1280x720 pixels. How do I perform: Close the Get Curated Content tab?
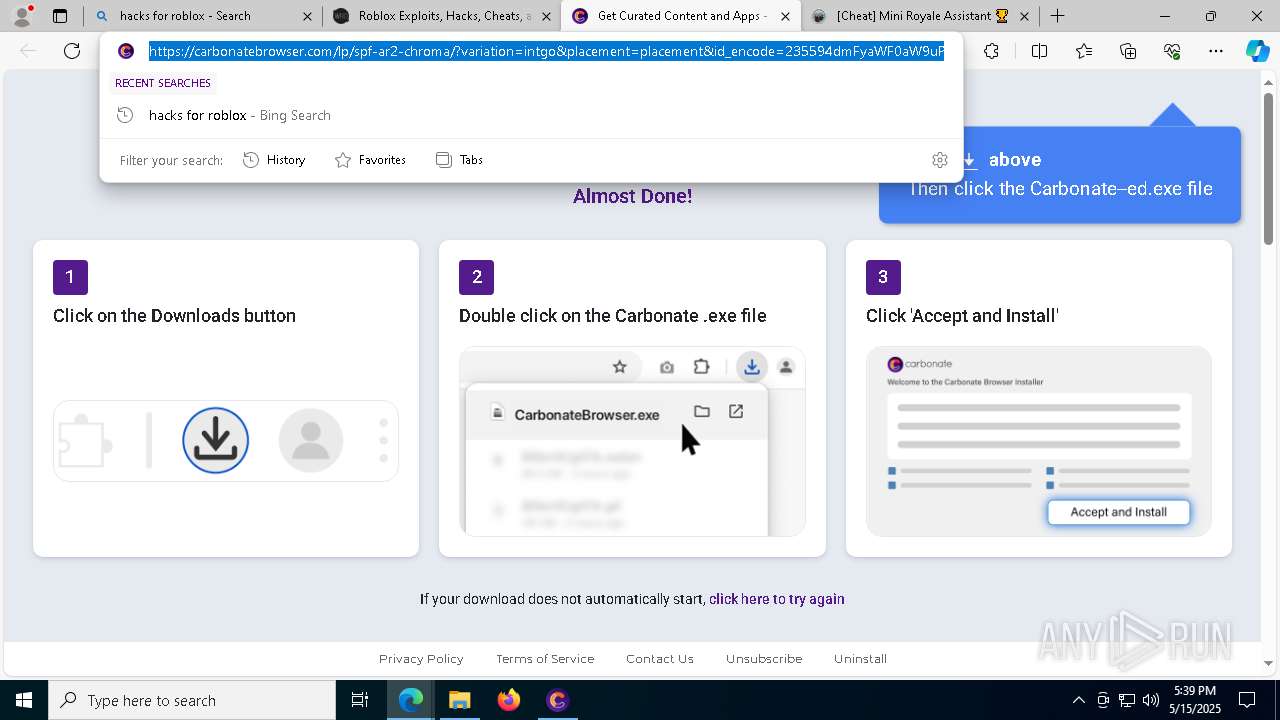[x=785, y=16]
